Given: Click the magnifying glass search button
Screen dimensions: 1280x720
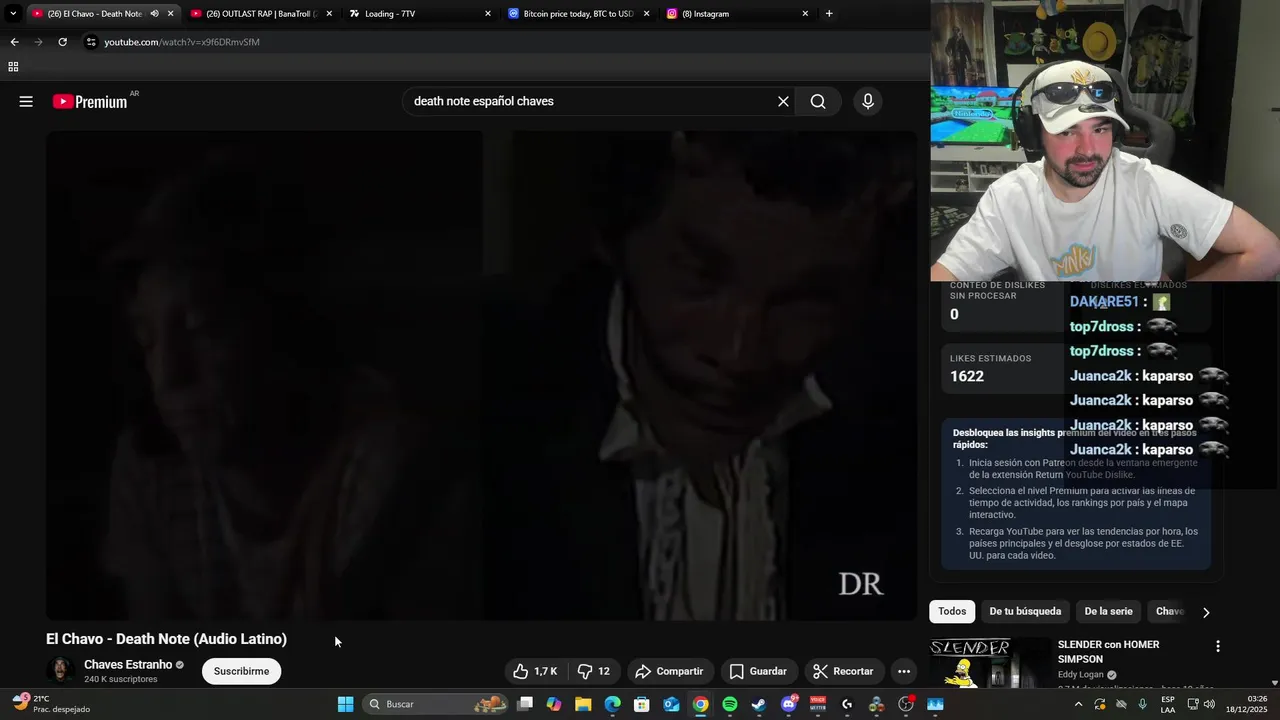Looking at the screenshot, I should pos(818,101).
